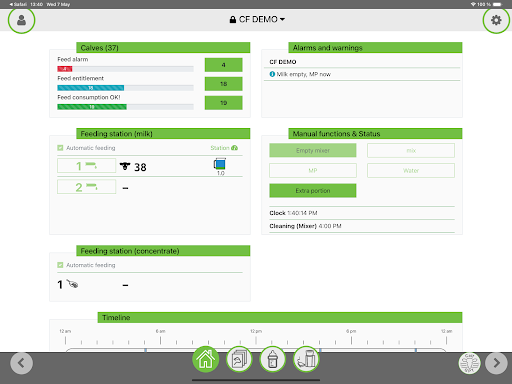Select milk feeding station 2
Viewport: 512px width, 384px height.
click(87, 187)
